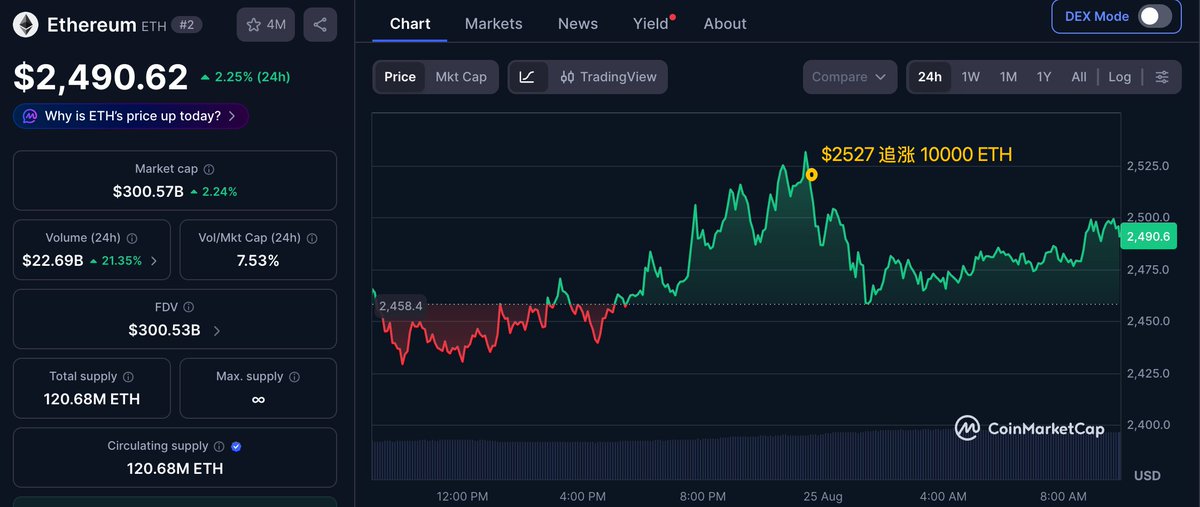Open Why is ETH's price up today
The height and width of the screenshot is (507, 1200).
point(131,116)
